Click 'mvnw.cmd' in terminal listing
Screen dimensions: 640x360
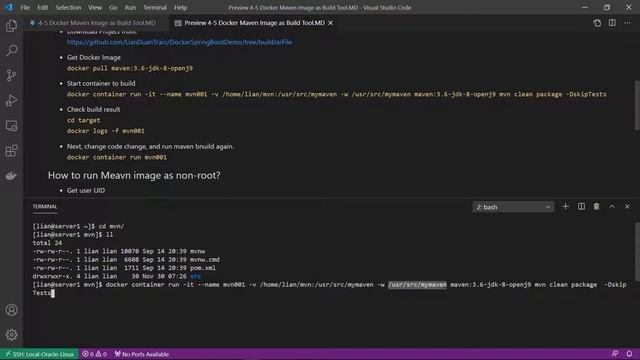[204, 260]
